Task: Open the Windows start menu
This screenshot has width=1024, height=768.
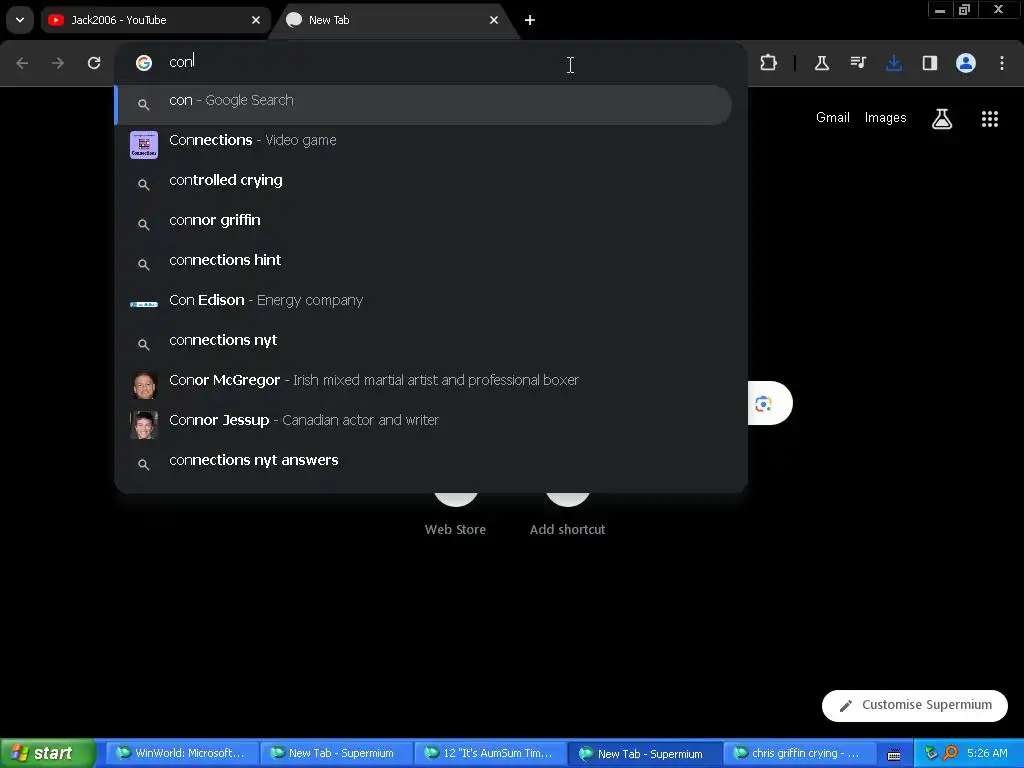Action: [47, 754]
